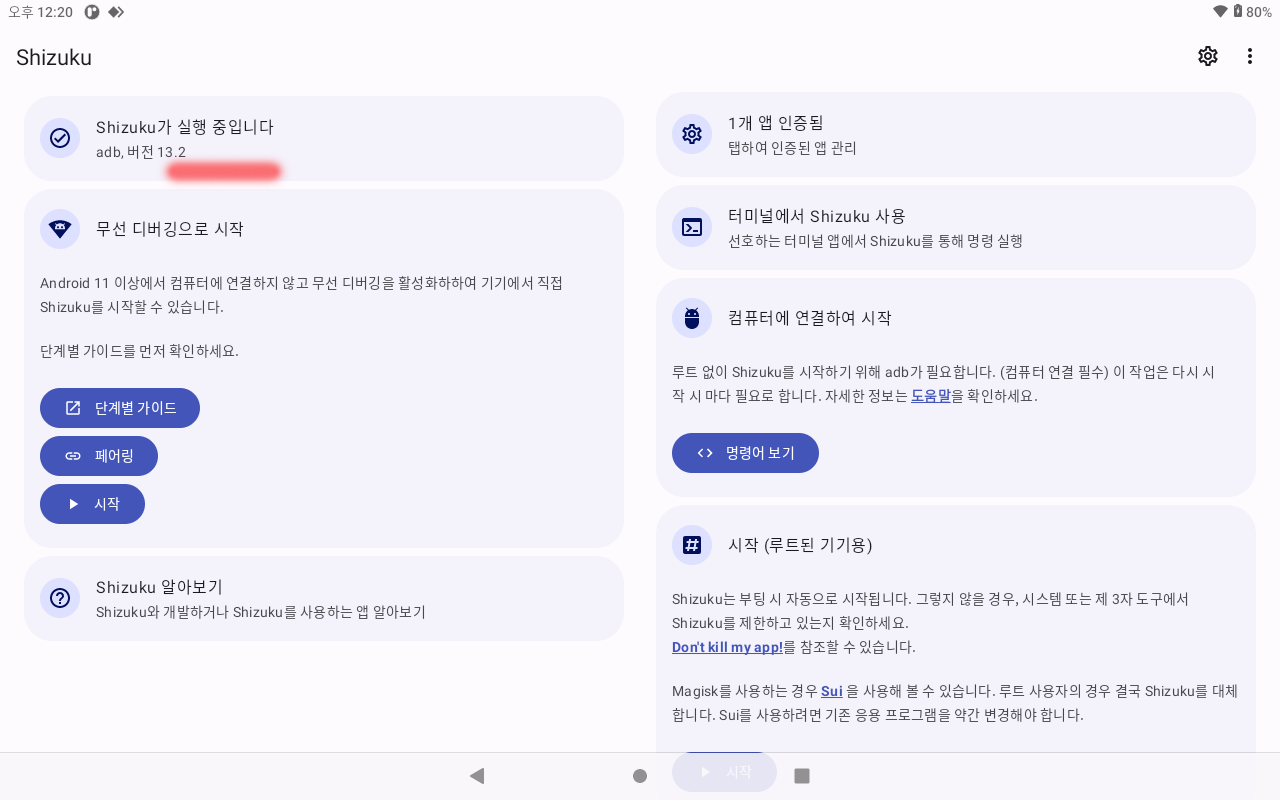Viewport: 1280px width, 800px height.
Task: Tap the Android back navigation button
Action: (477, 775)
